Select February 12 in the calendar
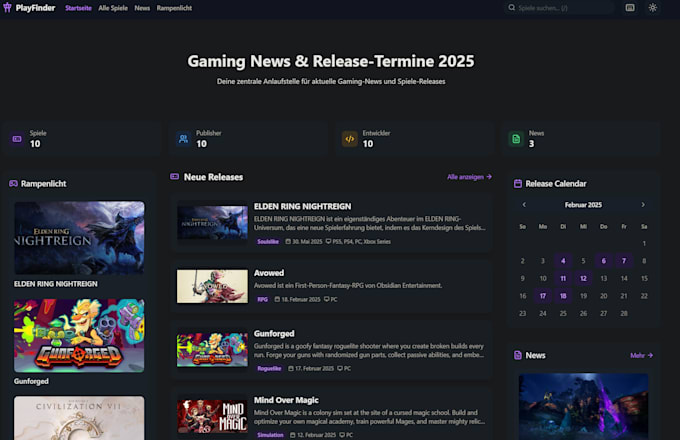Viewport: 680px width, 440px height. coord(583,278)
